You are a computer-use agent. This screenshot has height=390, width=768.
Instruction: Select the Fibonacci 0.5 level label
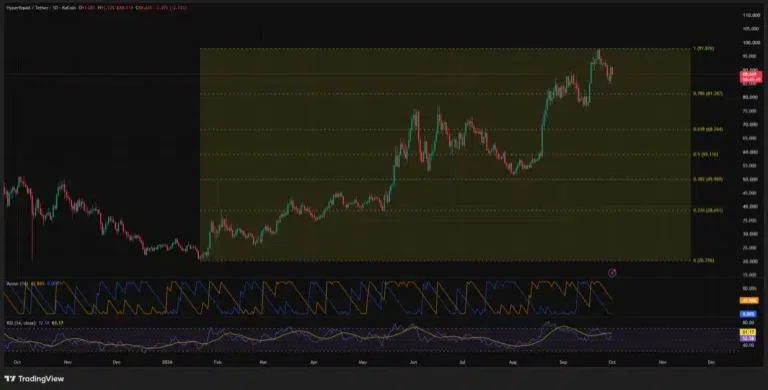[705, 154]
